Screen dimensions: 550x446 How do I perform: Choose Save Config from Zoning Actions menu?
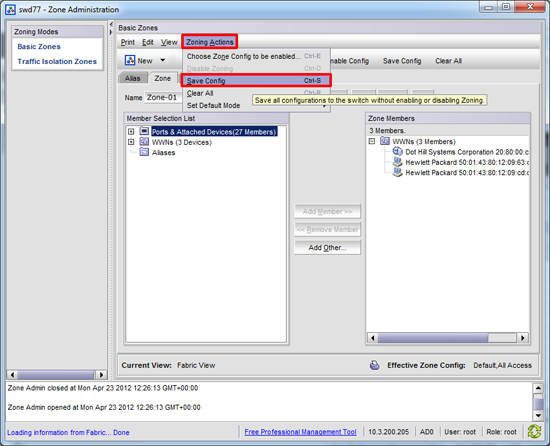(256, 81)
